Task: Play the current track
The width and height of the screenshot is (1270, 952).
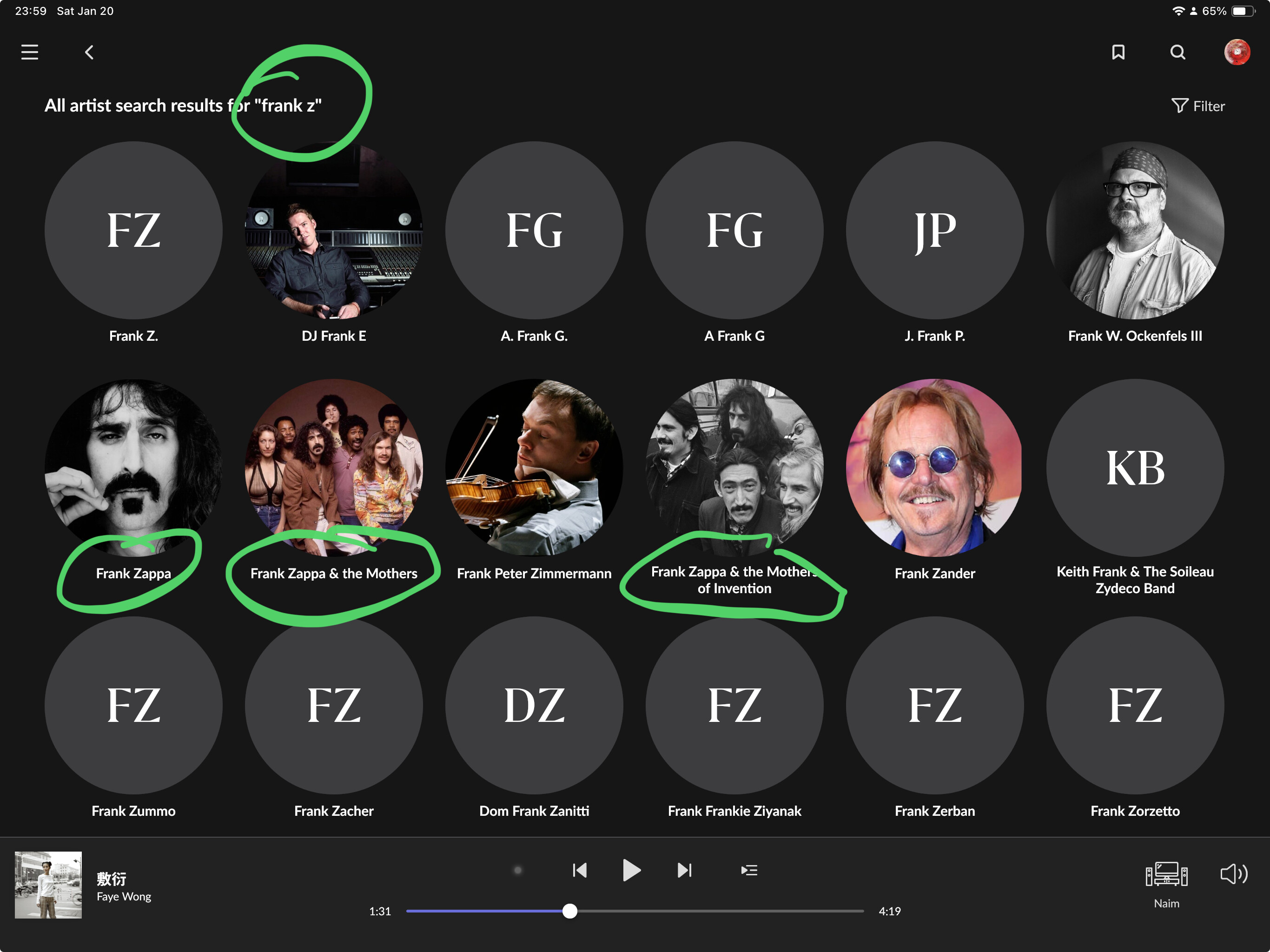Action: point(632,870)
